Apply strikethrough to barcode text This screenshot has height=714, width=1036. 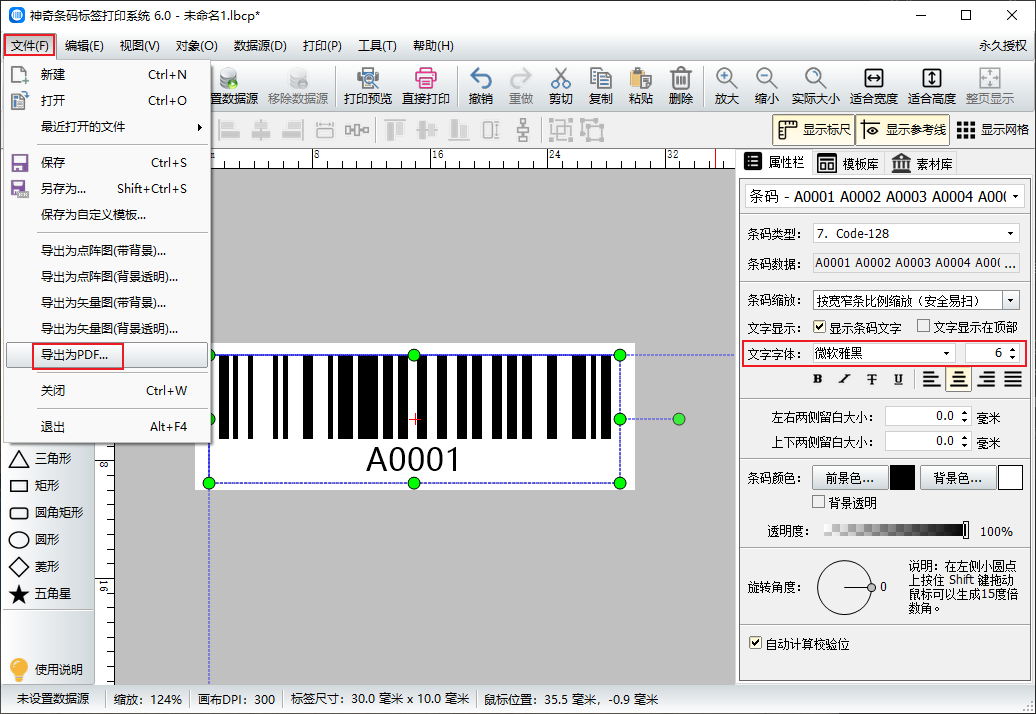(871, 379)
